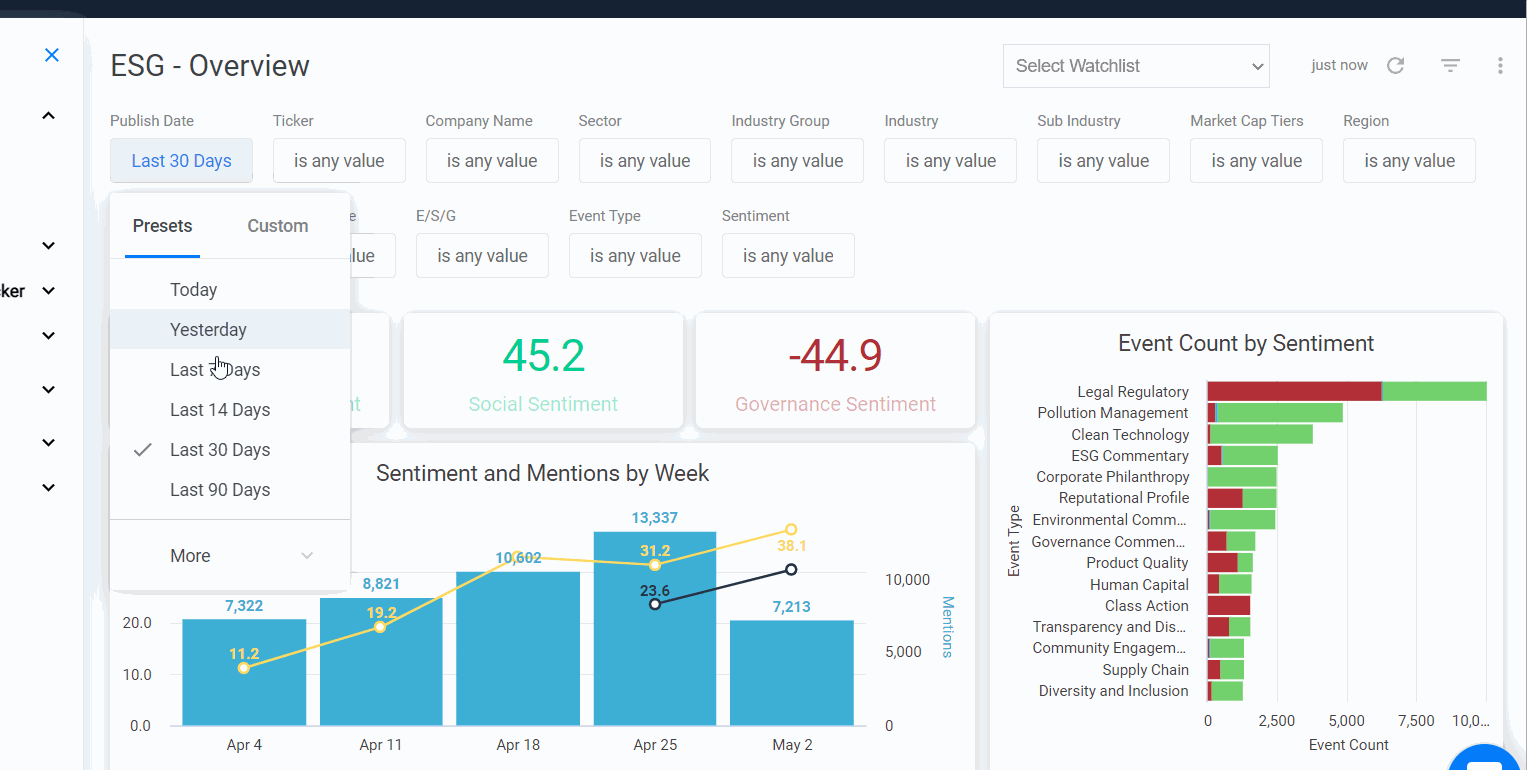Expand the More presets chevron
Viewport: 1527px width, 770px height.
point(307,556)
